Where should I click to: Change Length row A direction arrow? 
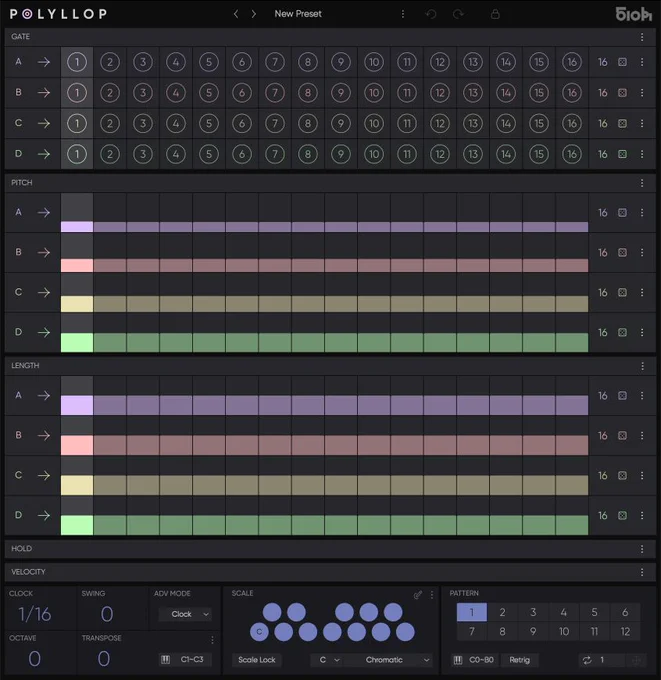pos(44,396)
